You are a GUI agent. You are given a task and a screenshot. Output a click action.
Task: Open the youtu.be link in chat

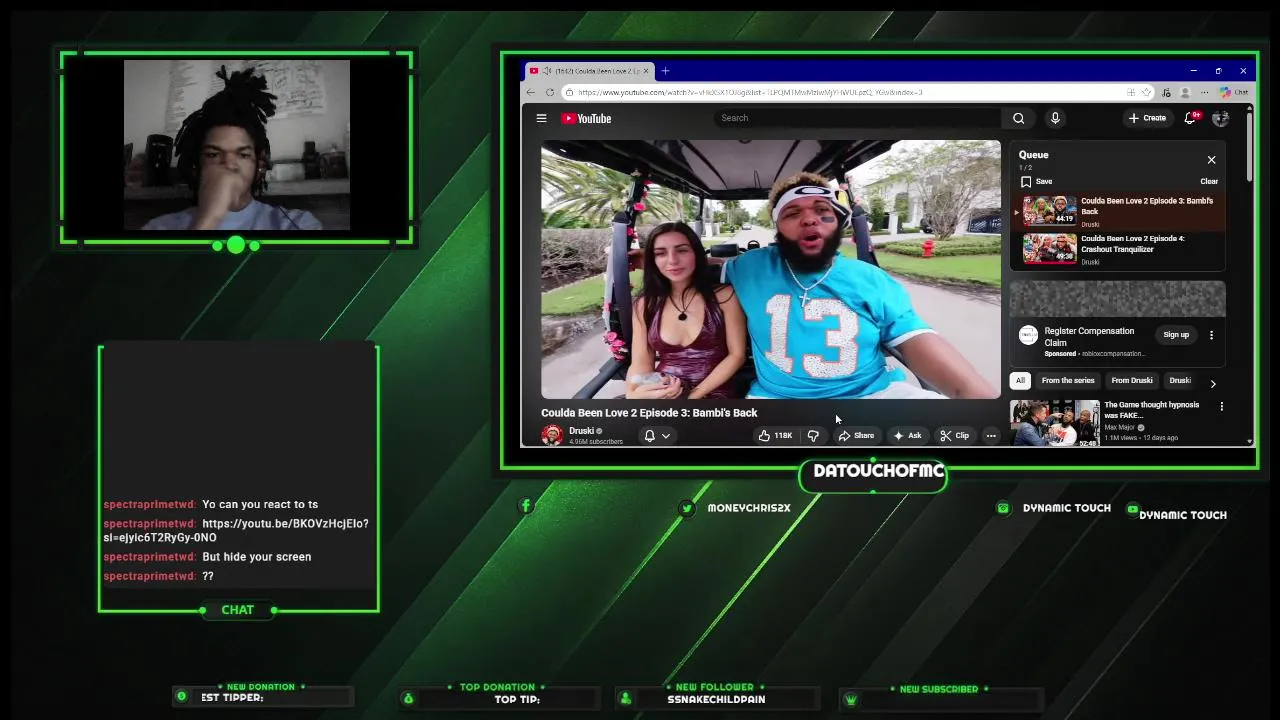[x=236, y=530]
